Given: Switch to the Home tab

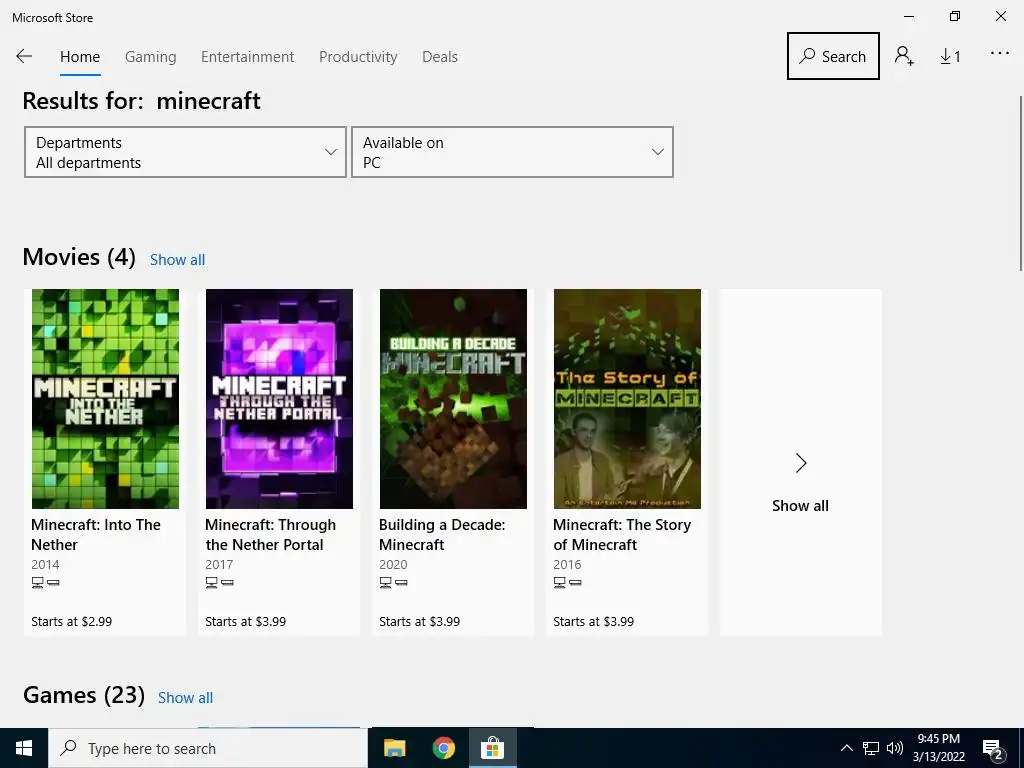Looking at the screenshot, I should point(80,57).
